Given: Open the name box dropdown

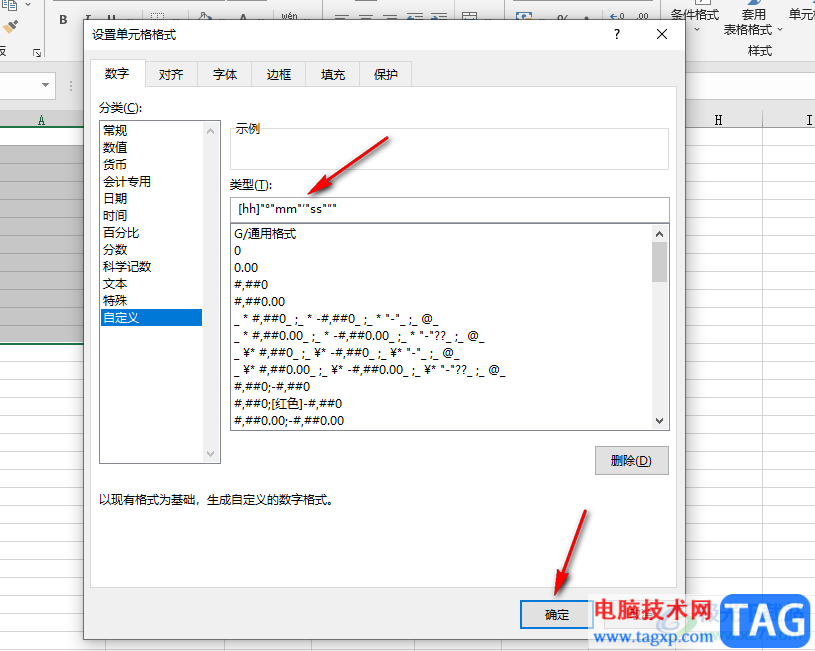Looking at the screenshot, I should [45, 85].
